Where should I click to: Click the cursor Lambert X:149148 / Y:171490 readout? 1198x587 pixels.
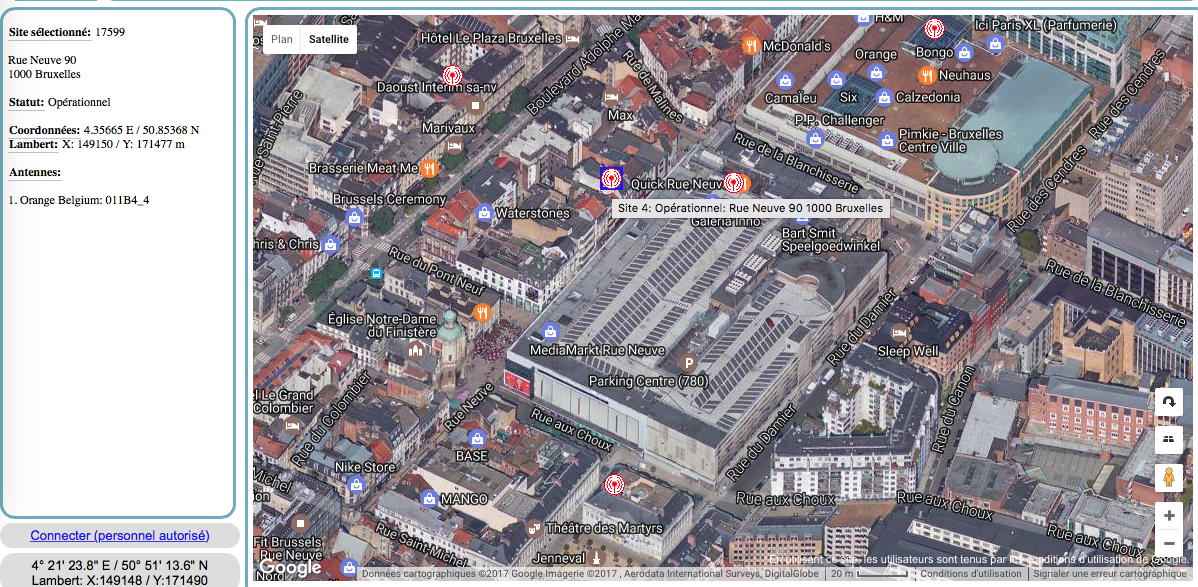[120, 581]
